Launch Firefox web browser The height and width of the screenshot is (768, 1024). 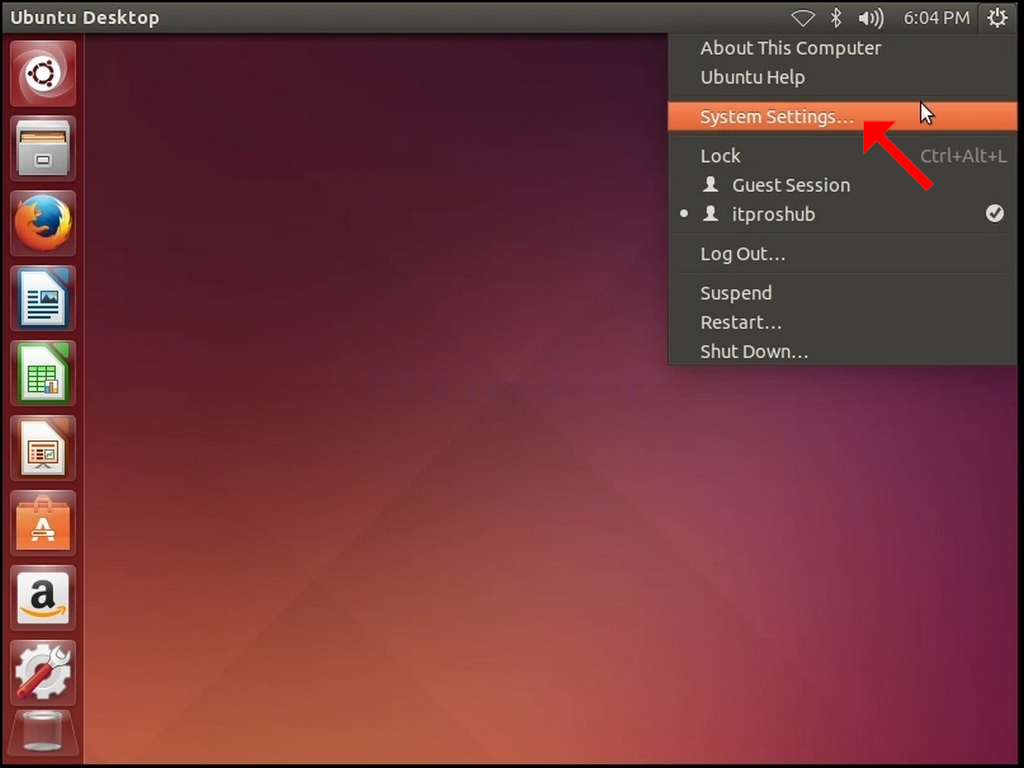pos(43,223)
